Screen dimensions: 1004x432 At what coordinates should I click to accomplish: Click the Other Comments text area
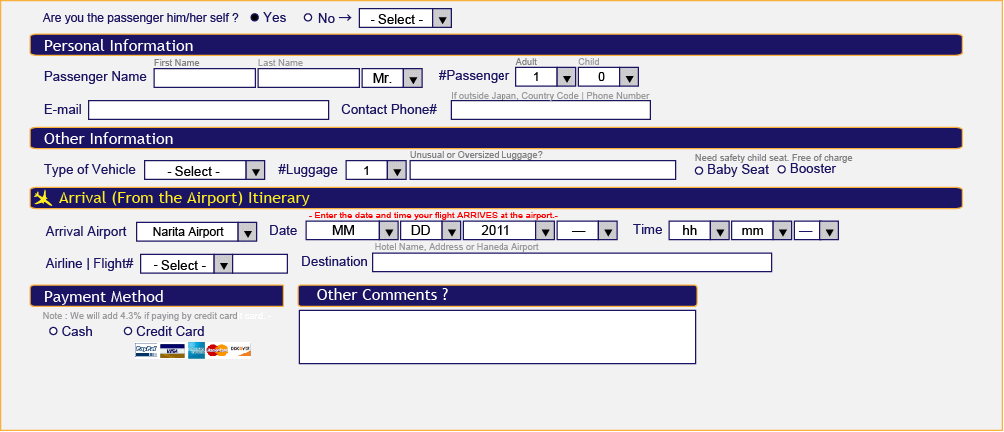[x=498, y=337]
